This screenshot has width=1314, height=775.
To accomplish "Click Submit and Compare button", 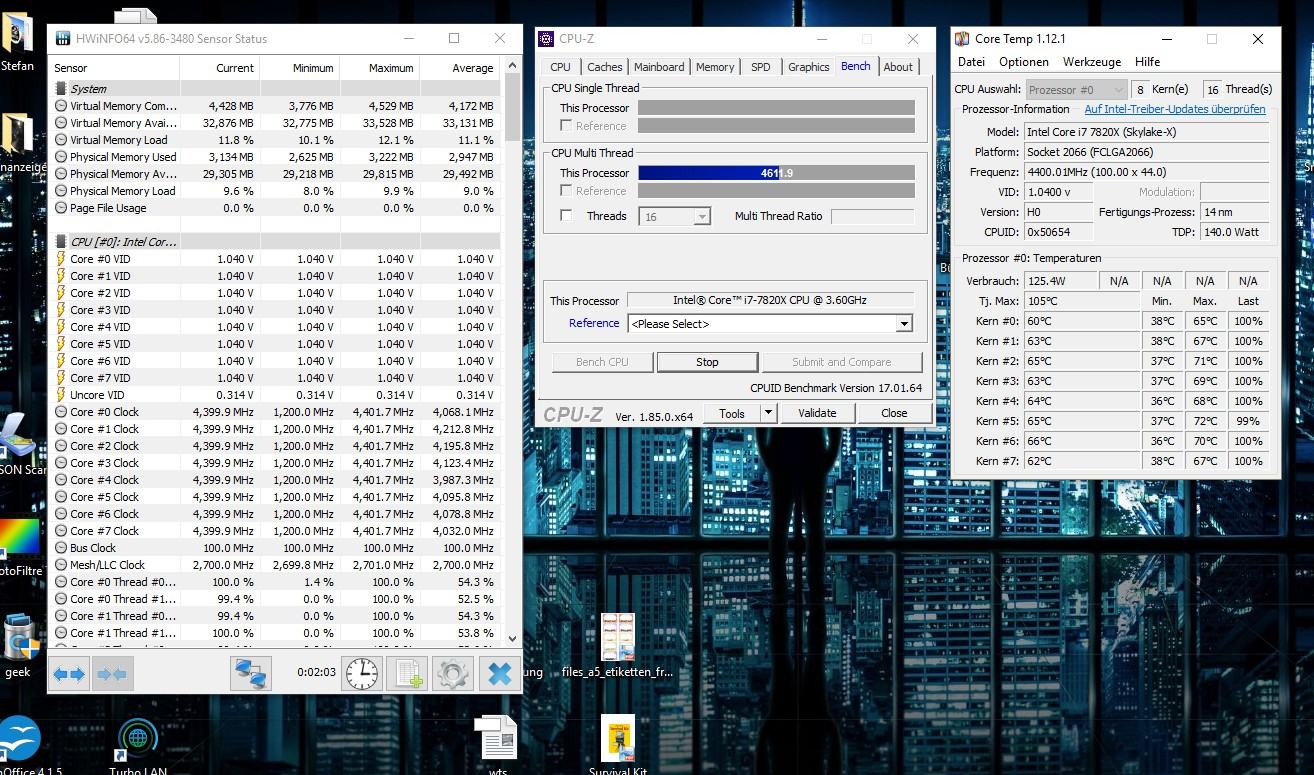I will point(841,362).
